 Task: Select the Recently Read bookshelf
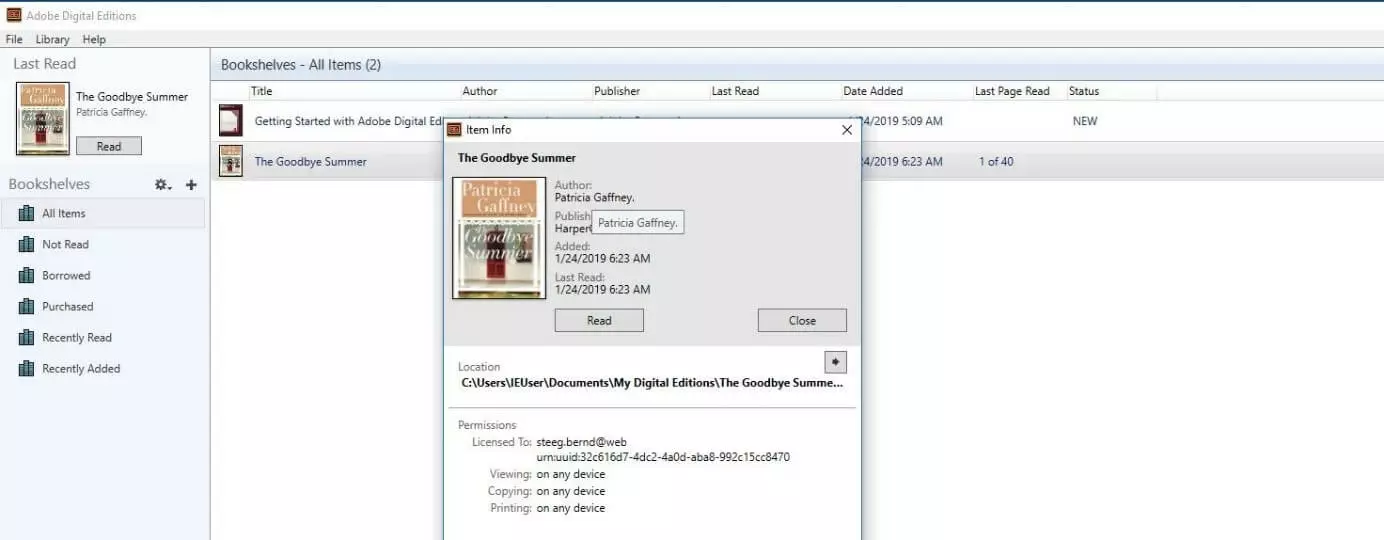pyautogui.click(x=103, y=337)
